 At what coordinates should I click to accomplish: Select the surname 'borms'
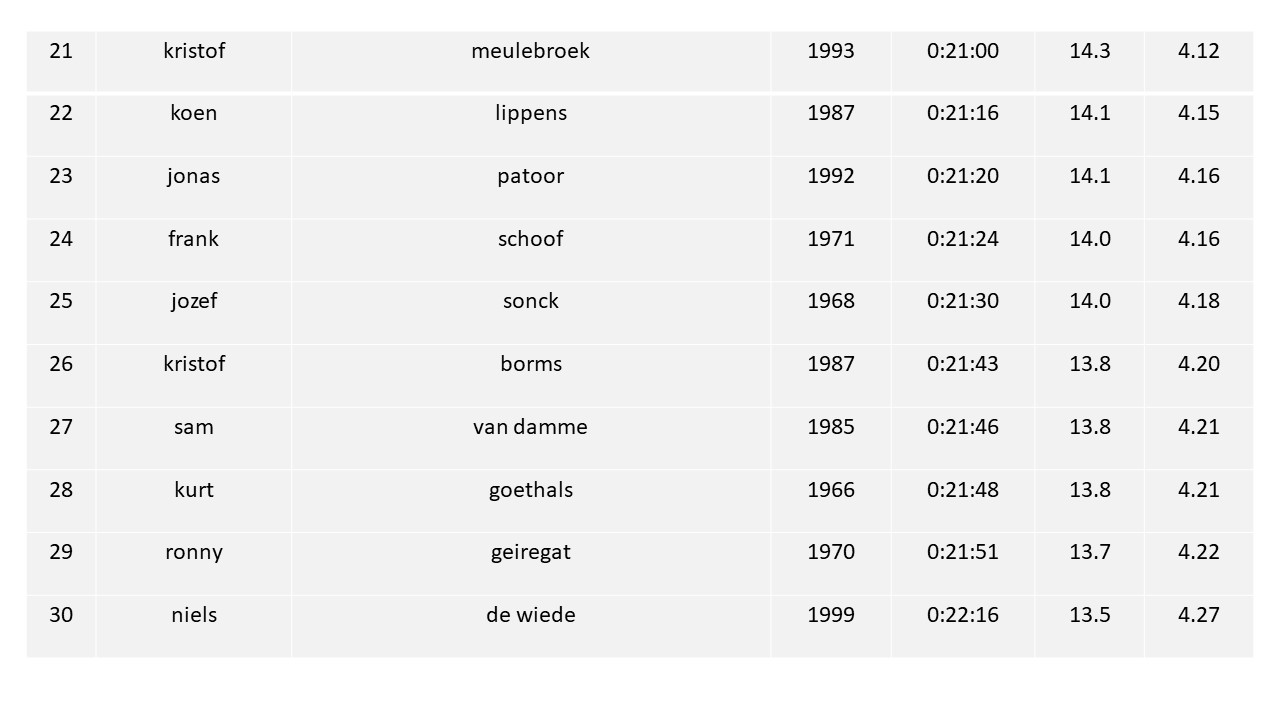531,364
